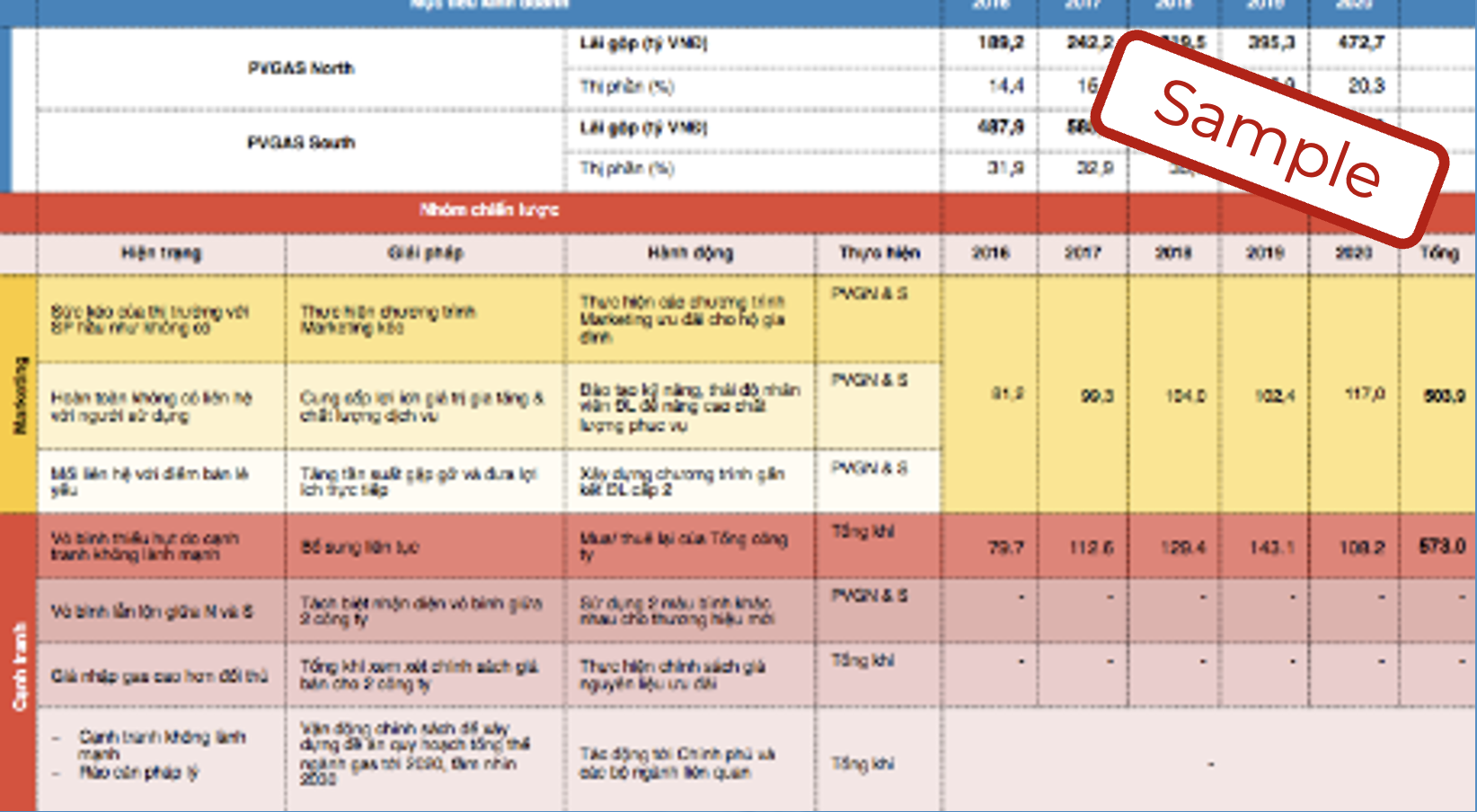This screenshot has height=812, width=1477.
Task: Select the PVGAS South cell
Action: click(x=301, y=143)
